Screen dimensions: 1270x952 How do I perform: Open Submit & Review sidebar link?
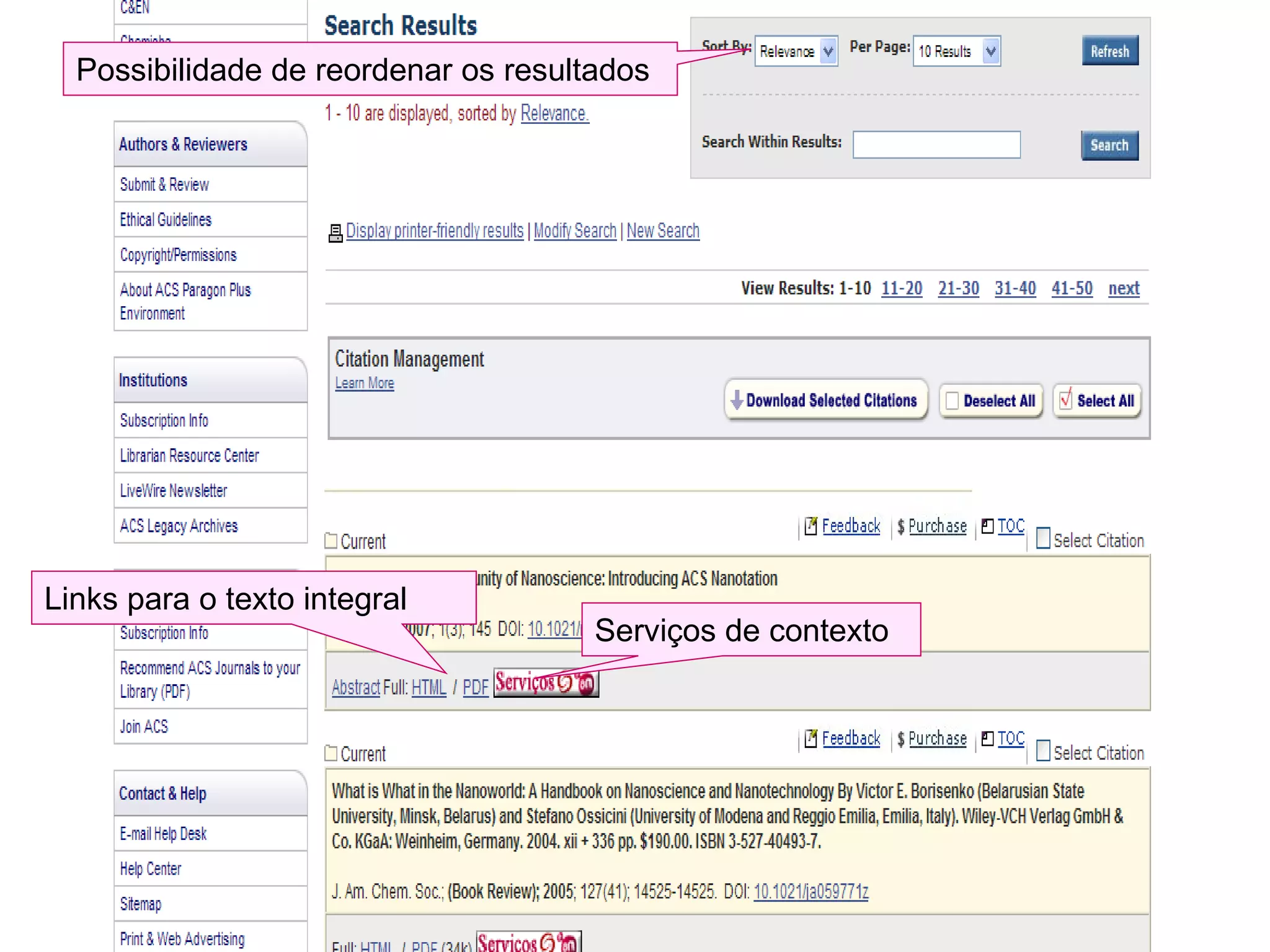[164, 185]
